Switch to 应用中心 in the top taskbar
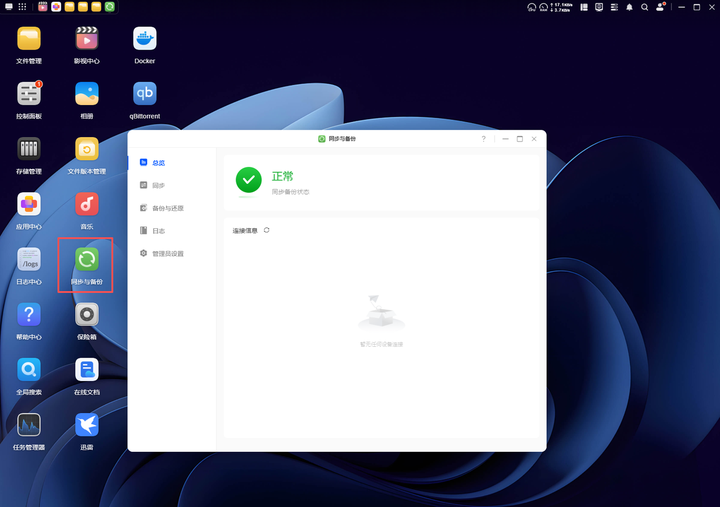The image size is (720, 507). click(x=56, y=7)
